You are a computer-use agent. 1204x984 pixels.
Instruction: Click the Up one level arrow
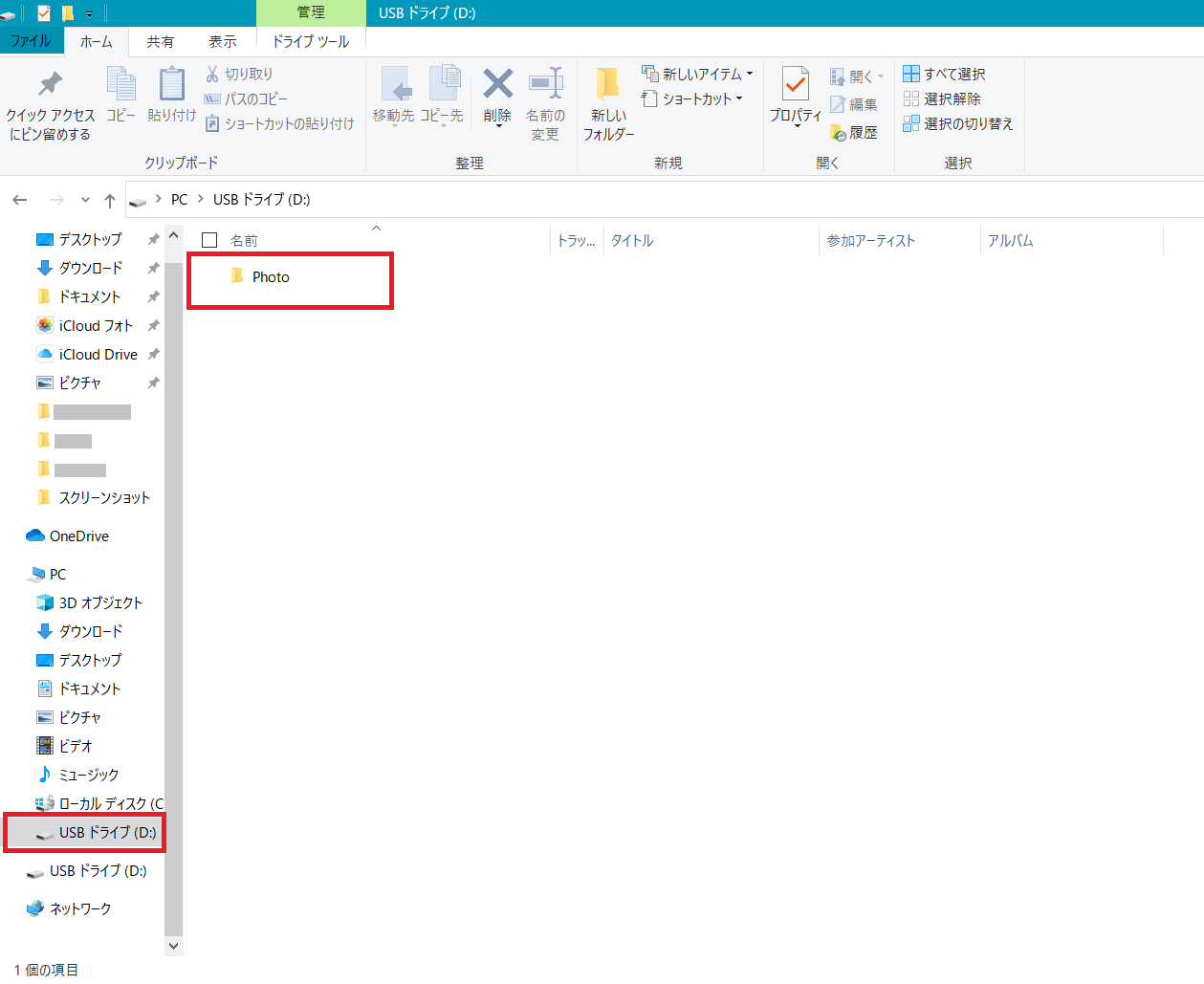(x=110, y=200)
